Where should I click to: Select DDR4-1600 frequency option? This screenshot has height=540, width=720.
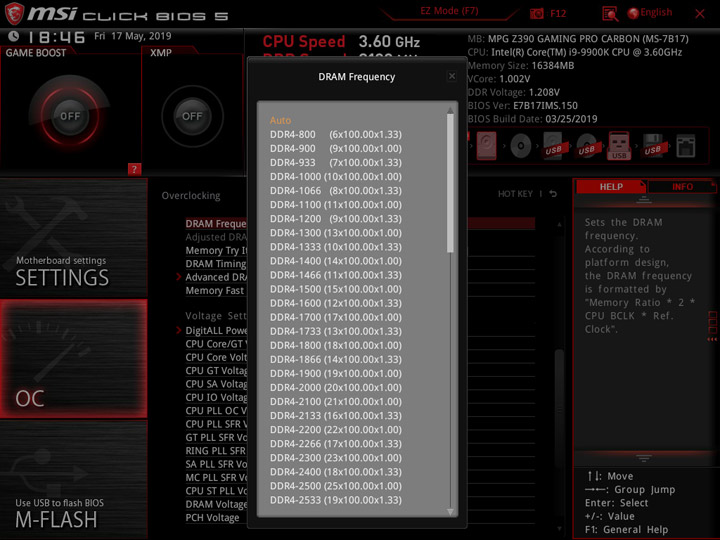click(x=336, y=303)
